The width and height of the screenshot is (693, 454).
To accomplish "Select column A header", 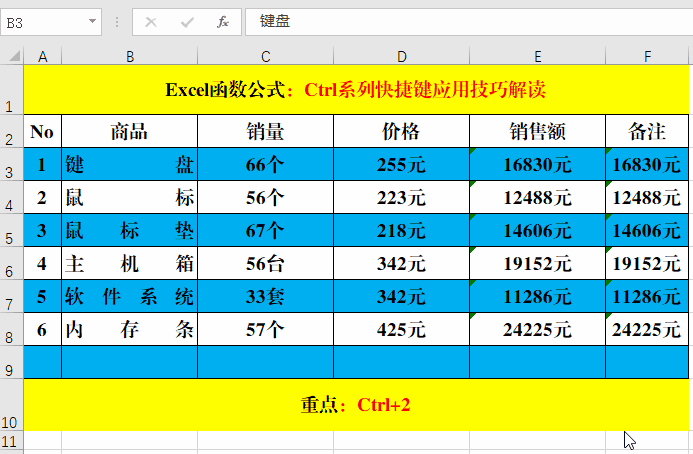I will tap(42, 56).
